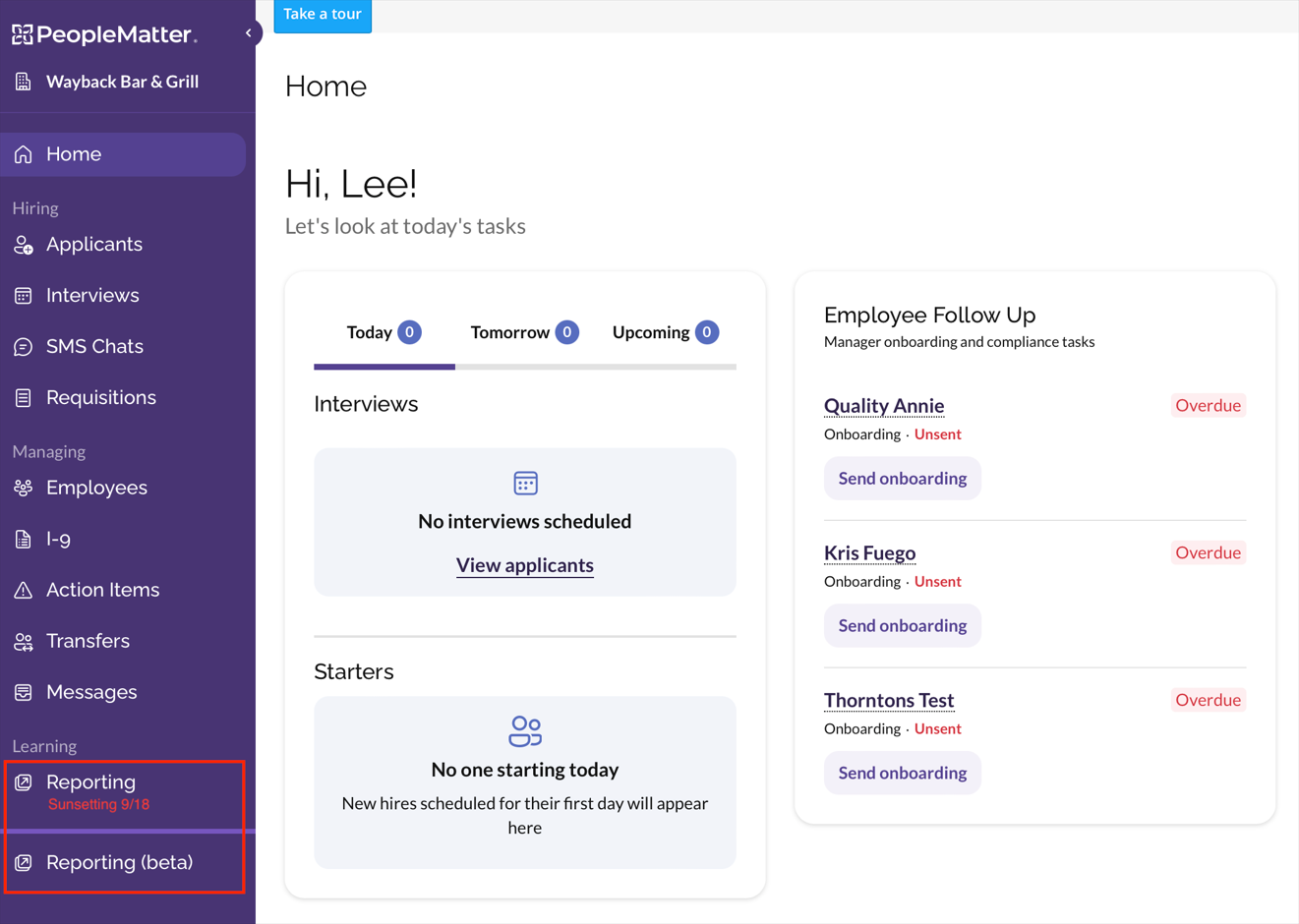Click the Transfers people icon
Image resolution: width=1299 pixels, height=924 pixels.
[x=24, y=642]
